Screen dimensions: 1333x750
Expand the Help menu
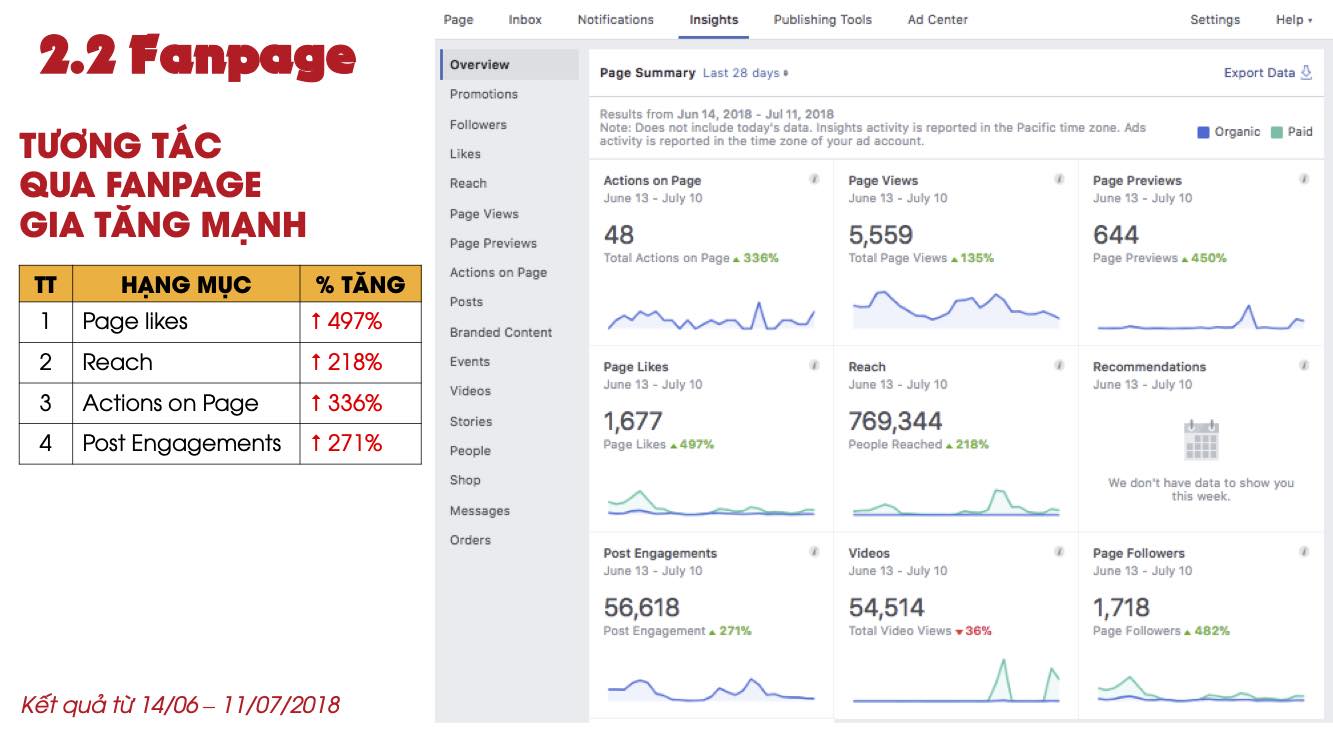(1293, 20)
